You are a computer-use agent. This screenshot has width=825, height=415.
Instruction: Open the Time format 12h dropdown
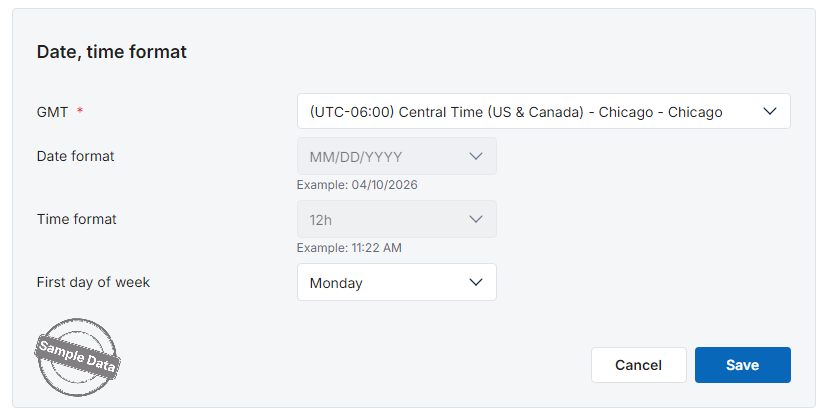point(396,220)
